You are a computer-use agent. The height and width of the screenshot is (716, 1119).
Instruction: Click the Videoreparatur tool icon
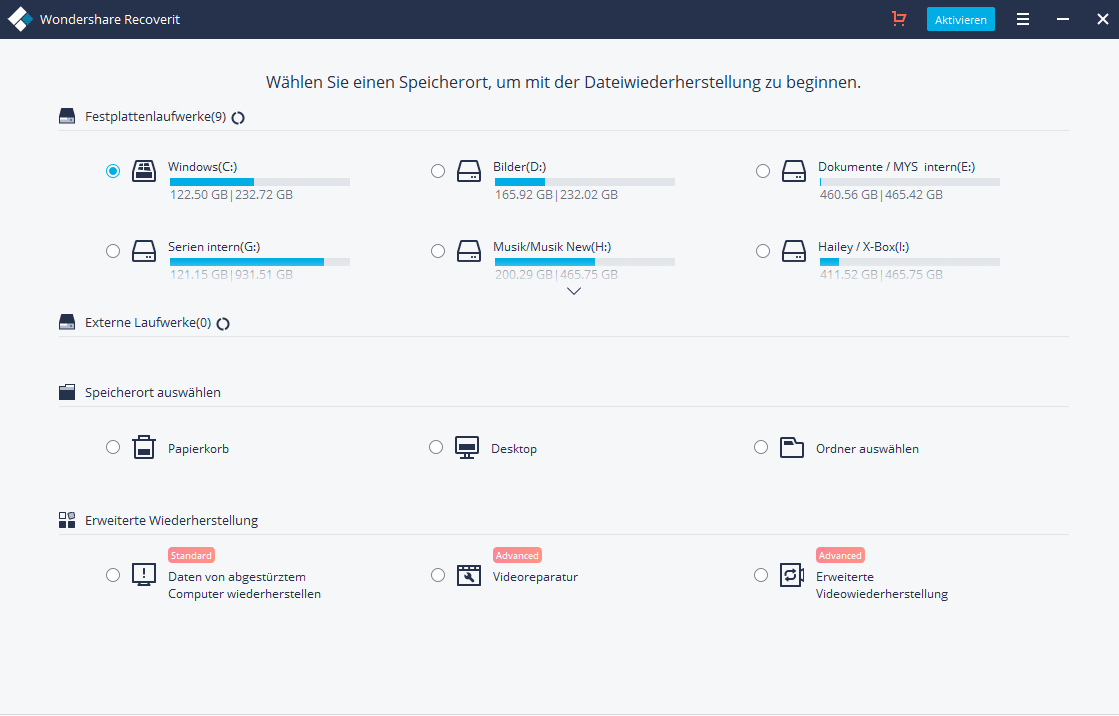point(469,575)
